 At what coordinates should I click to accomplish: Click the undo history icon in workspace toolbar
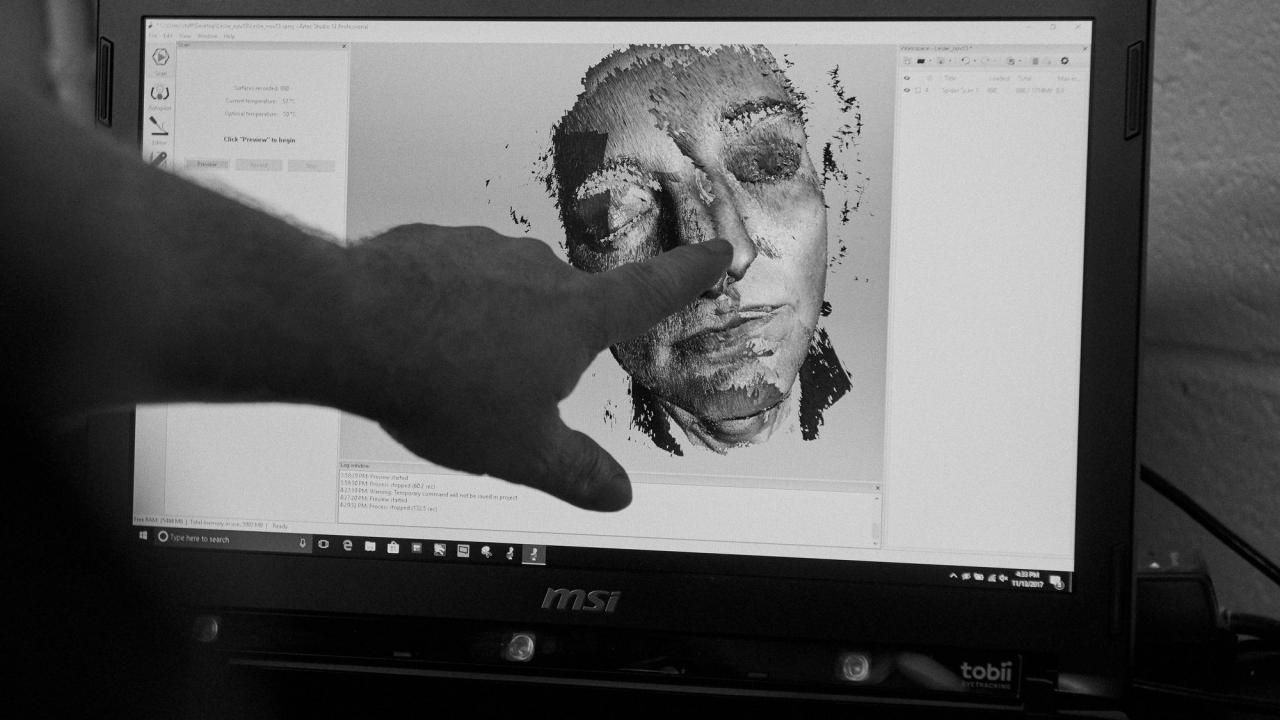click(x=965, y=61)
